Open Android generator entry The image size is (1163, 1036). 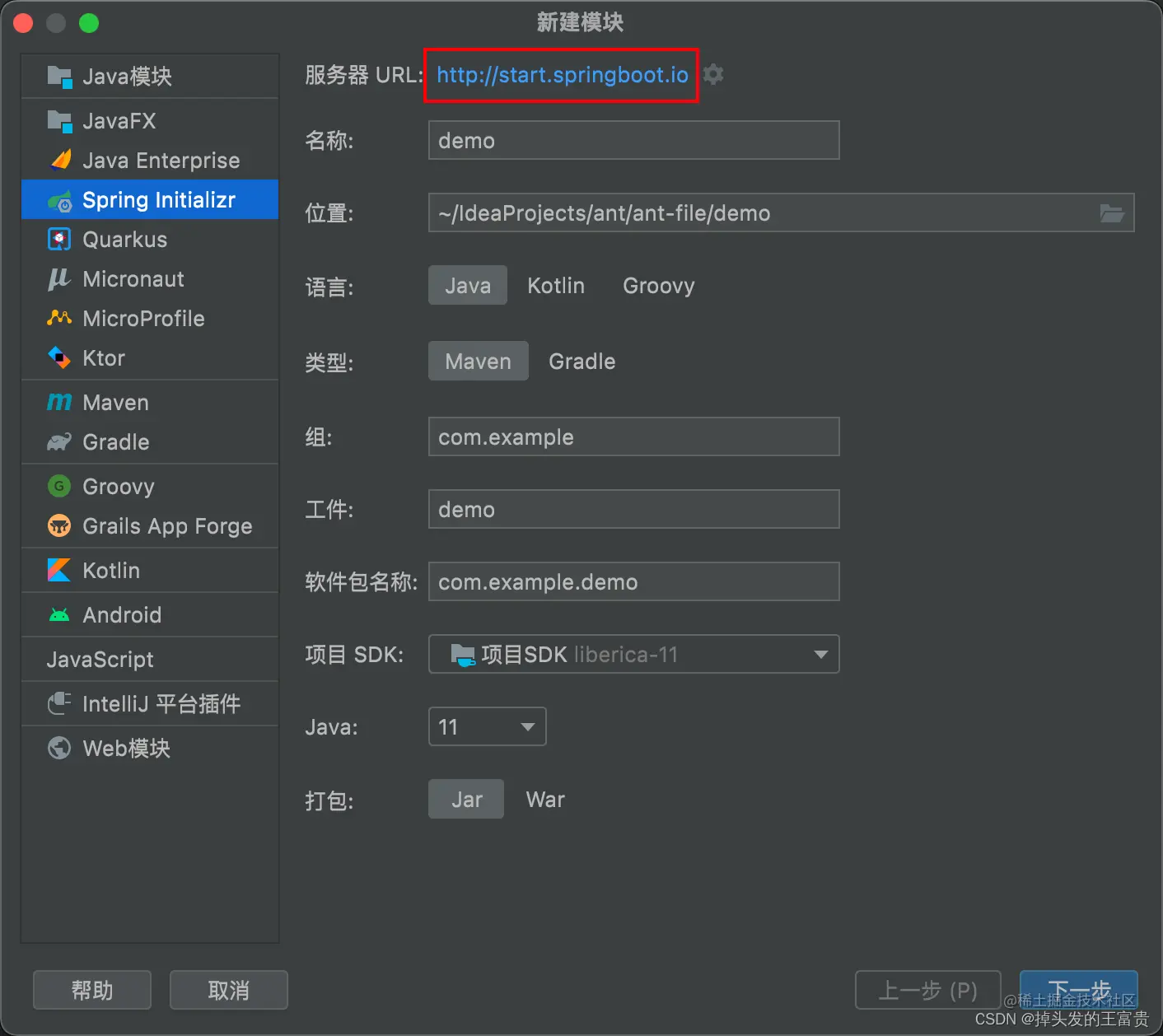click(x=150, y=615)
